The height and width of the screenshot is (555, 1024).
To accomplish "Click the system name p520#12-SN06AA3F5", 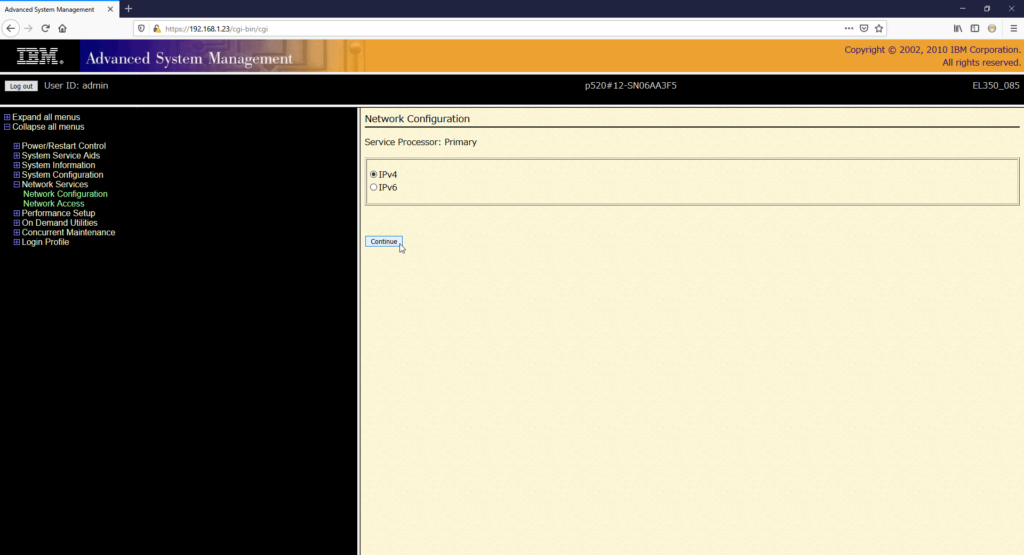I will click(x=630, y=86).
